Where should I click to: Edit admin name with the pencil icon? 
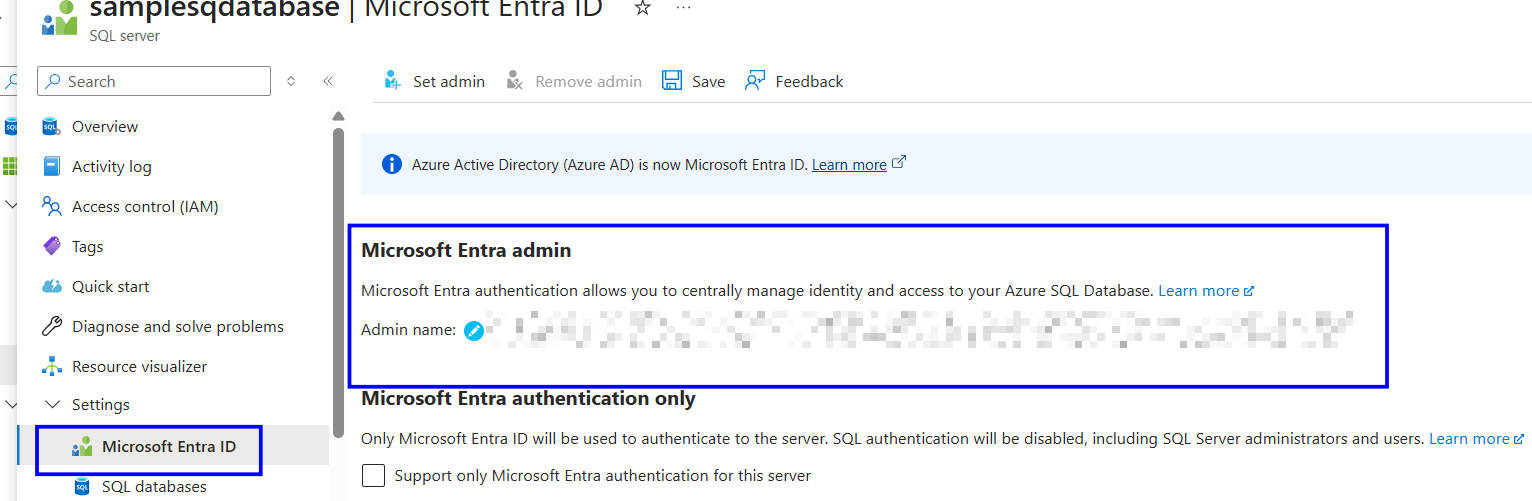click(x=474, y=330)
